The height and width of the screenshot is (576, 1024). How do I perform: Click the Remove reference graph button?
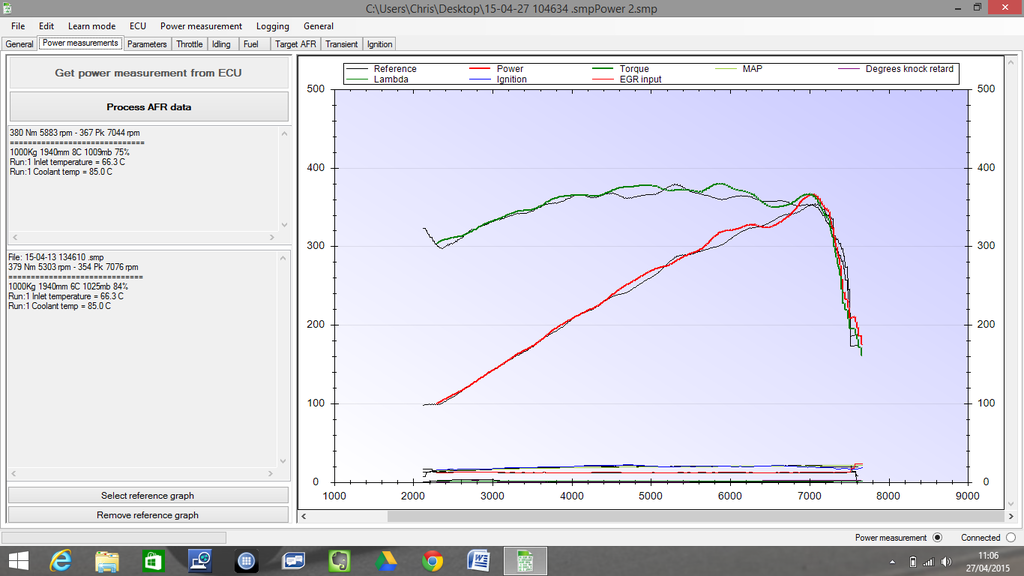[x=147, y=514]
